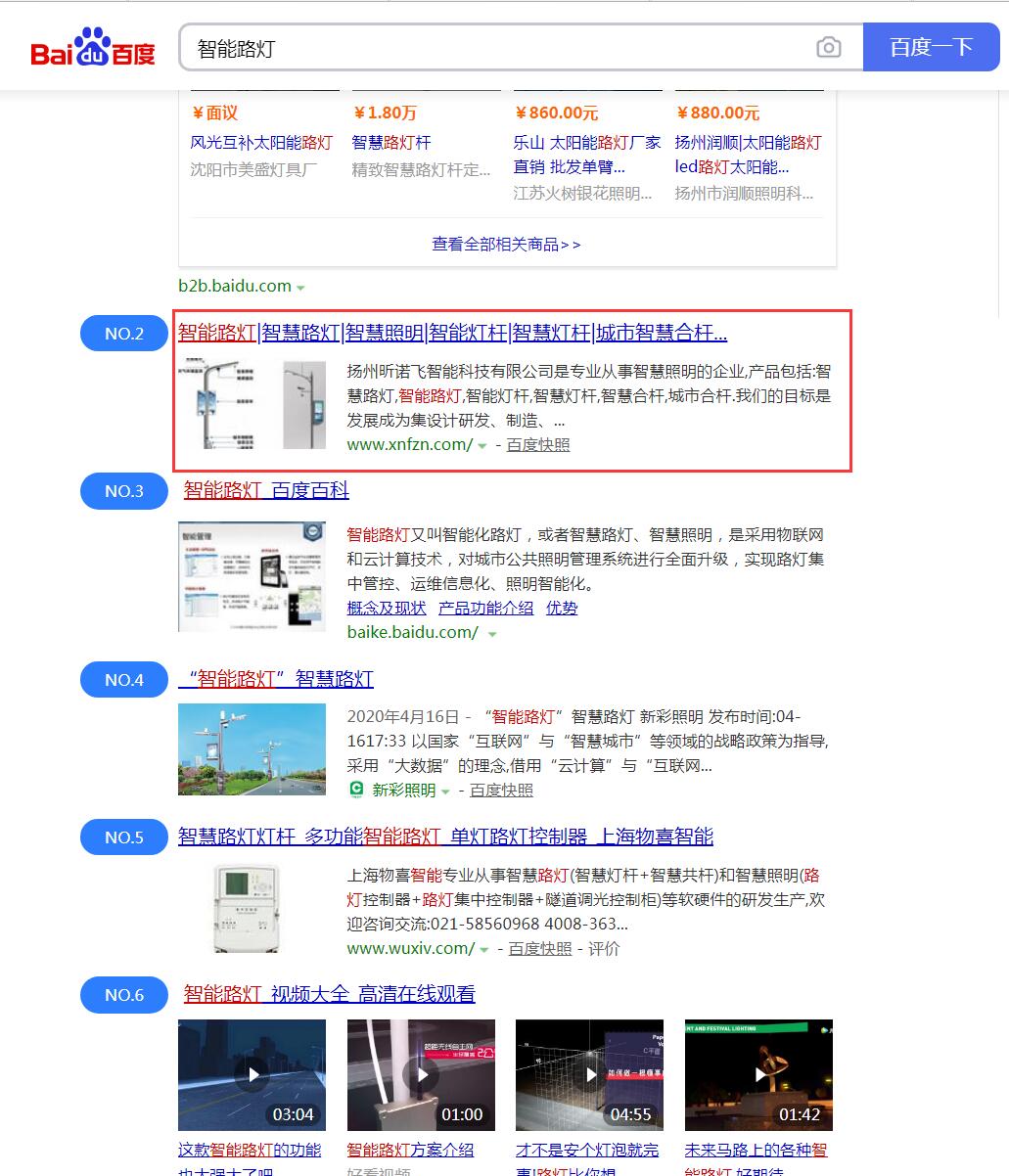Open 智慧路灯杆 product link
The width and height of the screenshot is (1009, 1176).
click(x=391, y=142)
